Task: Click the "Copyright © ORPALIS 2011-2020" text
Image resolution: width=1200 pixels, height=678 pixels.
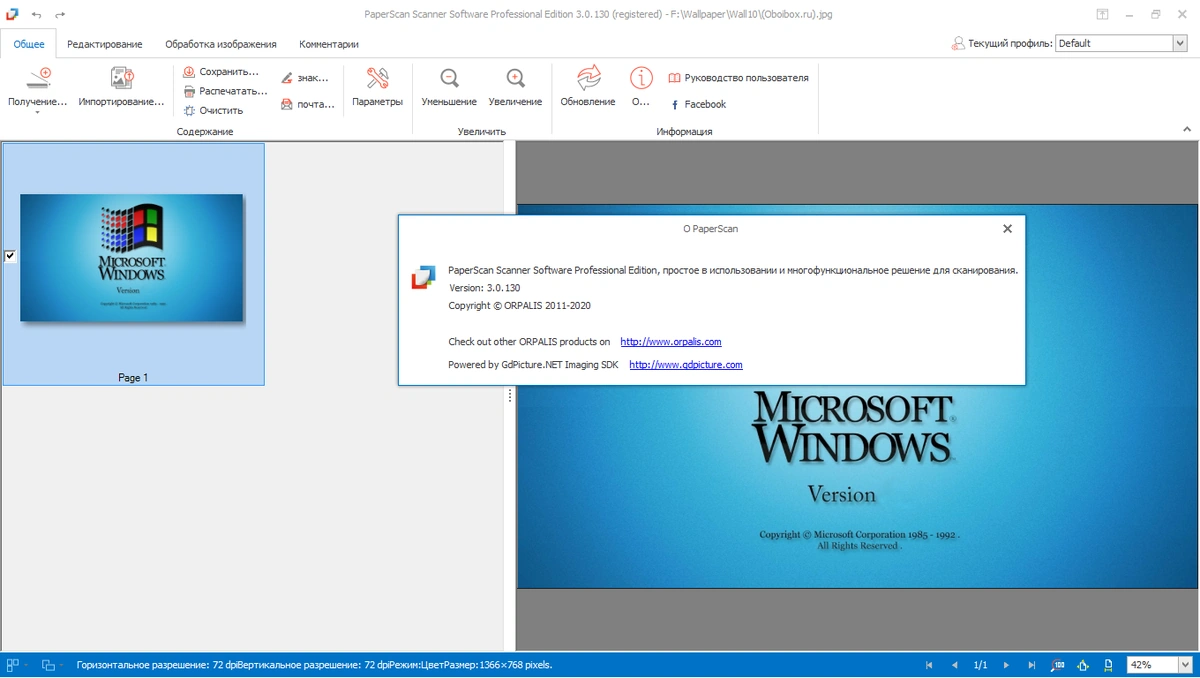Action: pyautogui.click(x=520, y=306)
